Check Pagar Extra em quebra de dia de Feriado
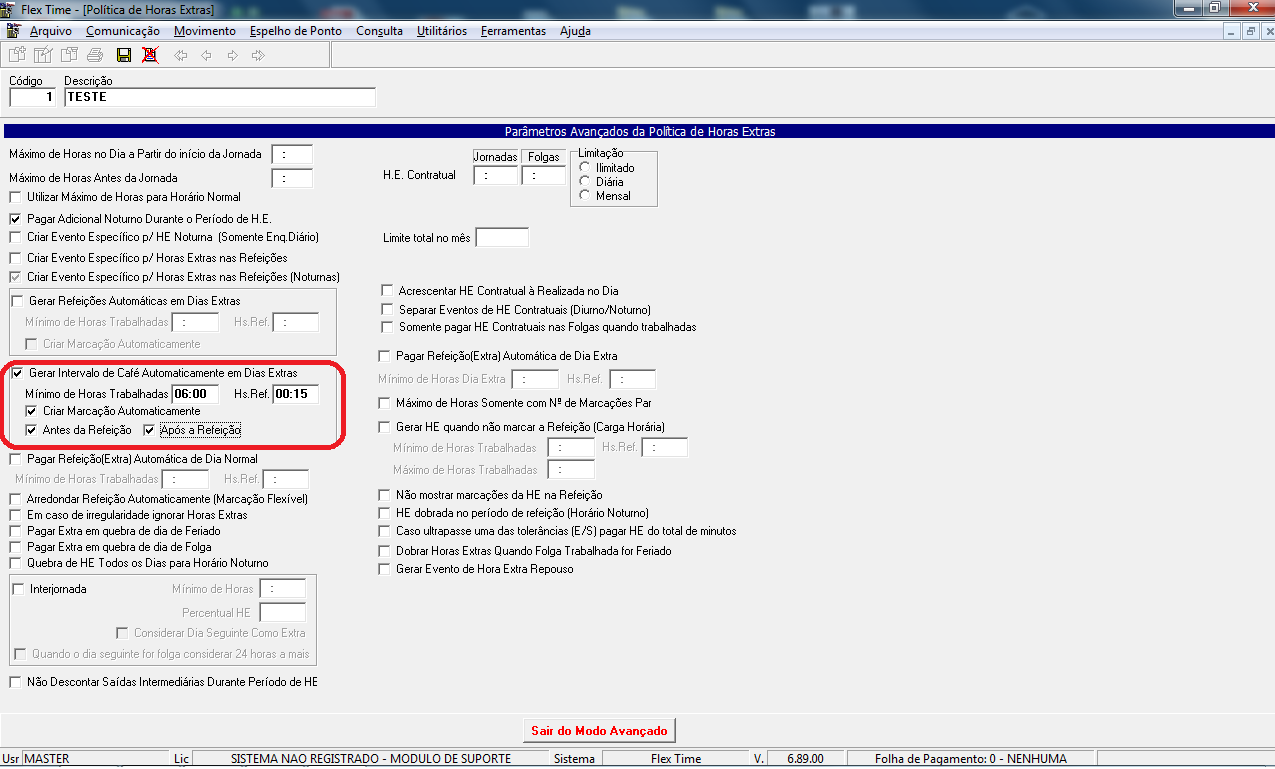1275x769 pixels. (x=15, y=531)
